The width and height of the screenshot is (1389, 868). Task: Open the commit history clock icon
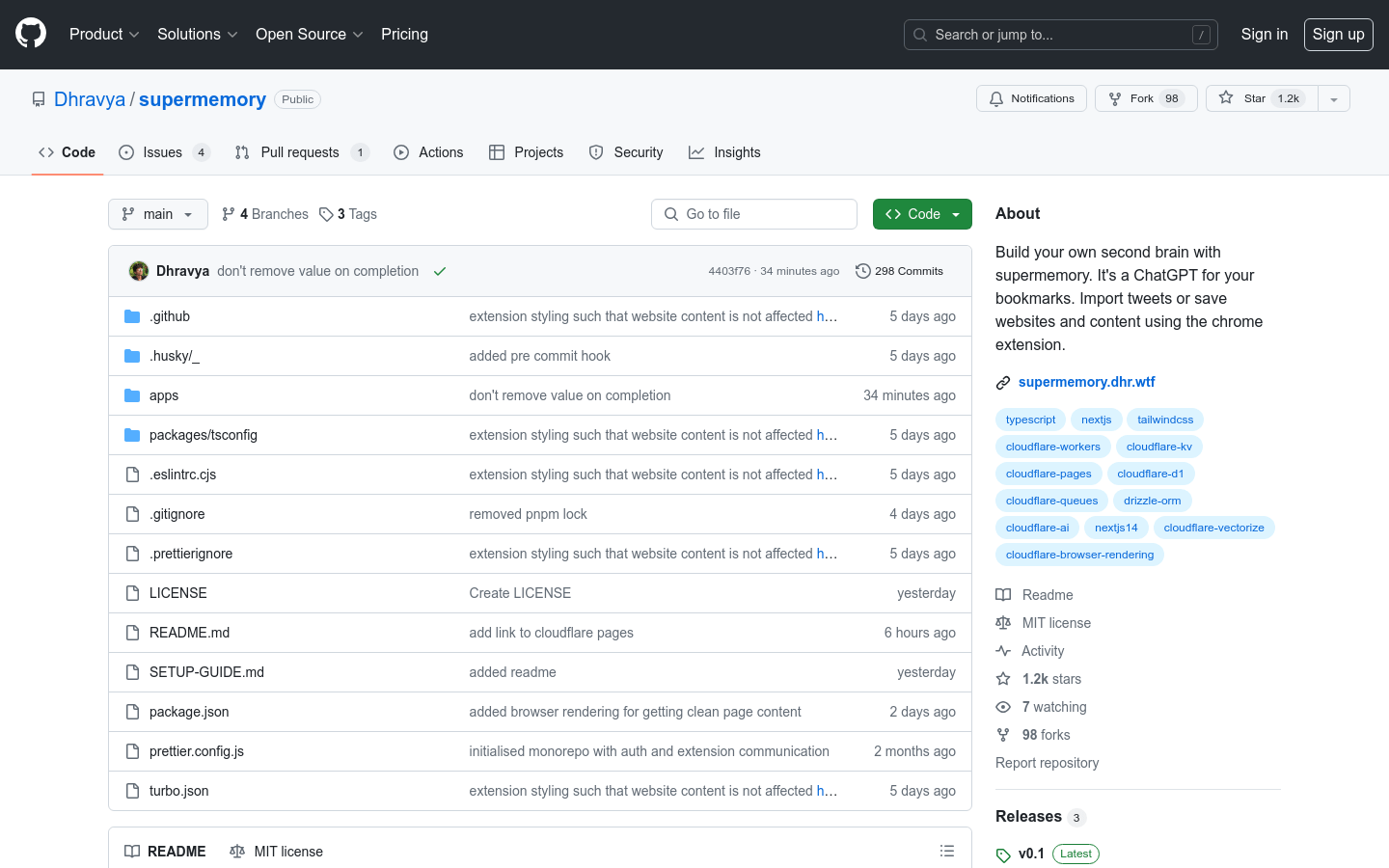point(862,271)
